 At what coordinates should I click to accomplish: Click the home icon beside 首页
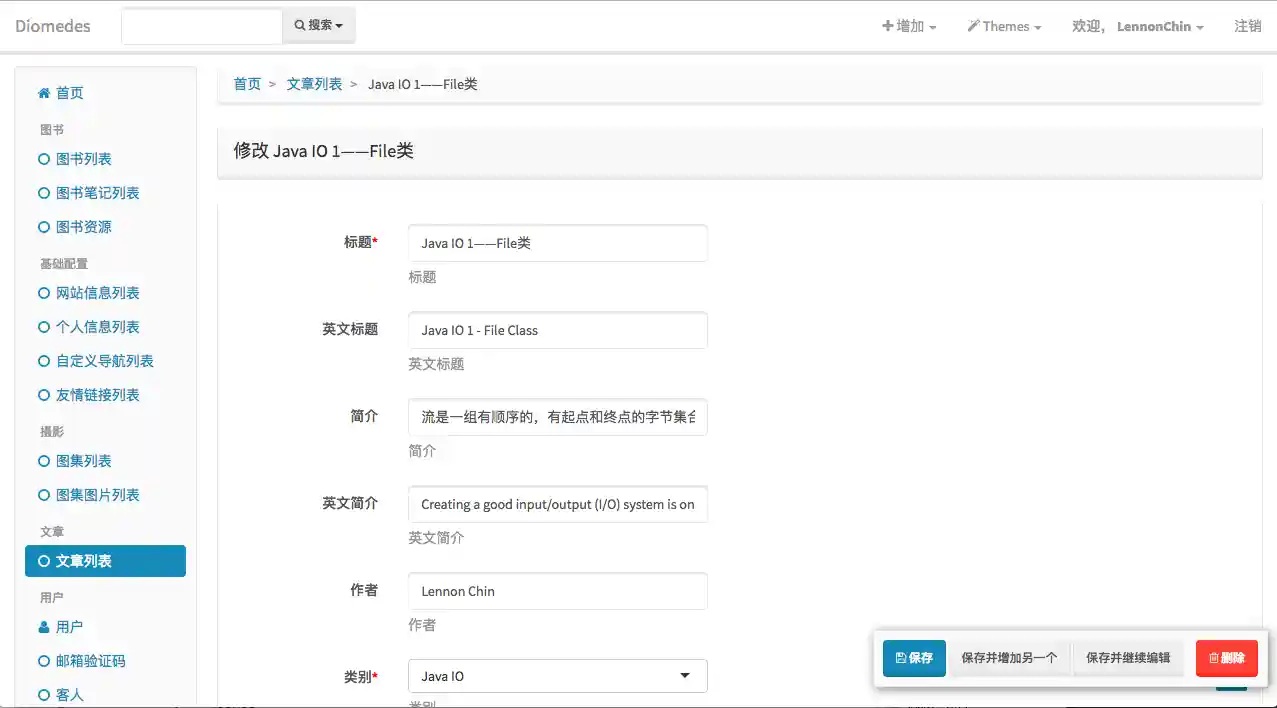47,93
